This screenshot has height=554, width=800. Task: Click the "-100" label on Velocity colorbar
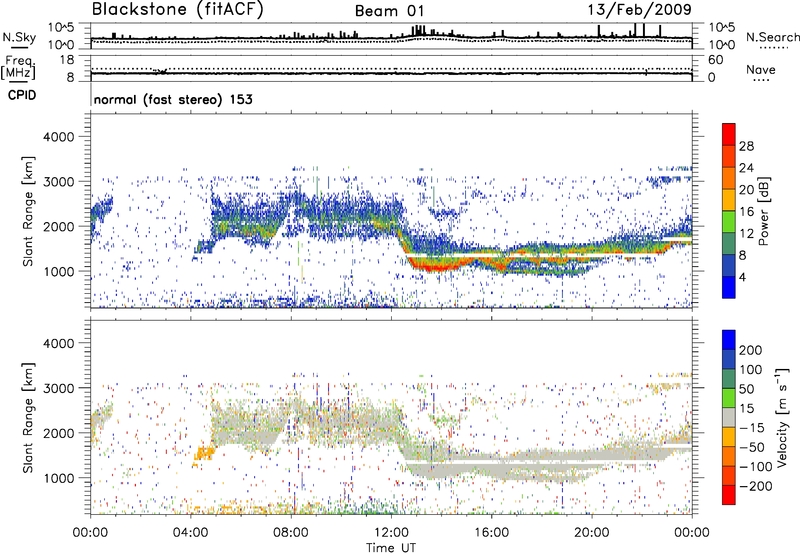coord(756,467)
